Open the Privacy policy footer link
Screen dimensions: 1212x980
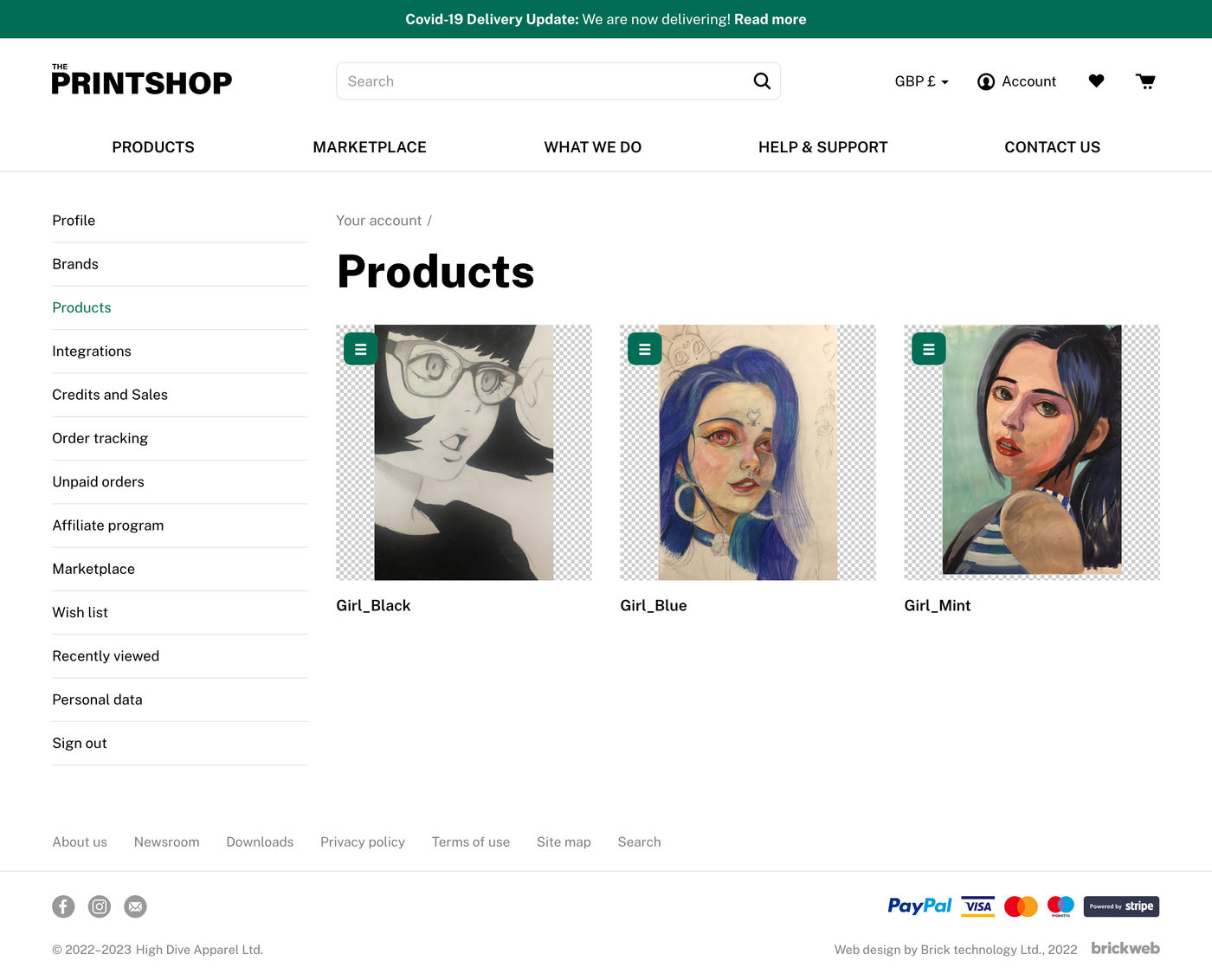pos(363,841)
